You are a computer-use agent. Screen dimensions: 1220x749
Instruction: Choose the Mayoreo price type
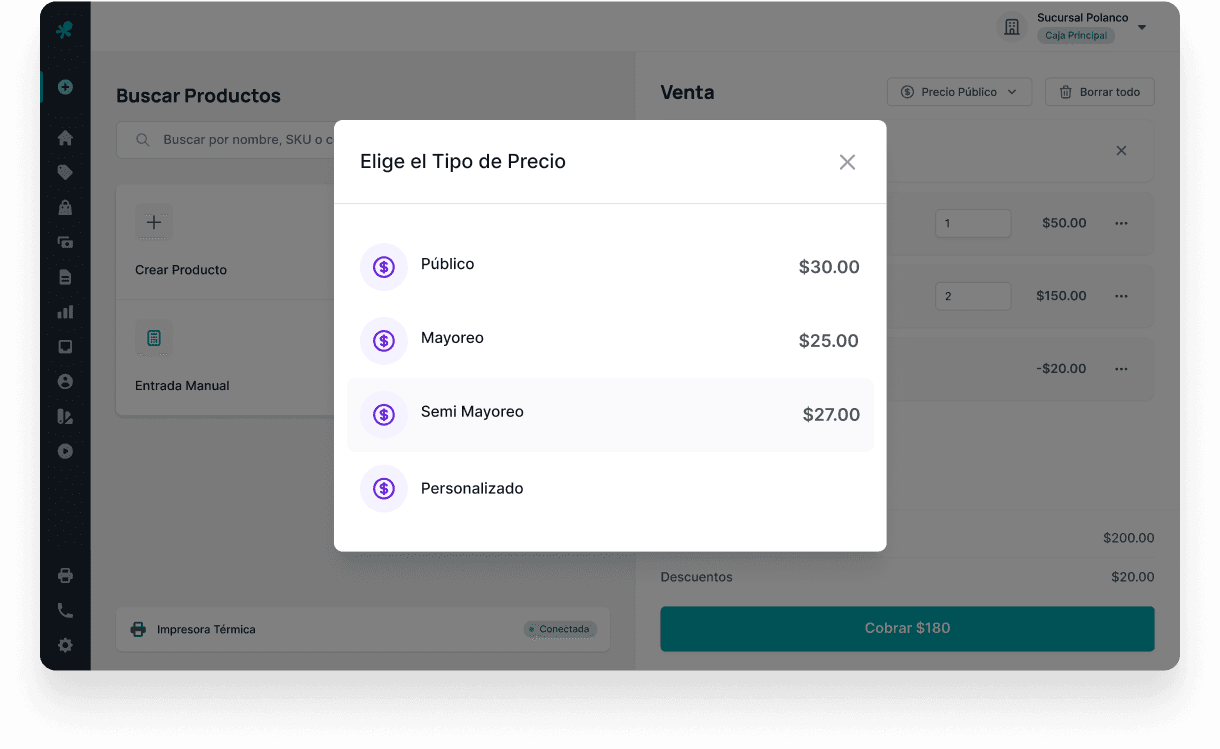(x=609, y=341)
